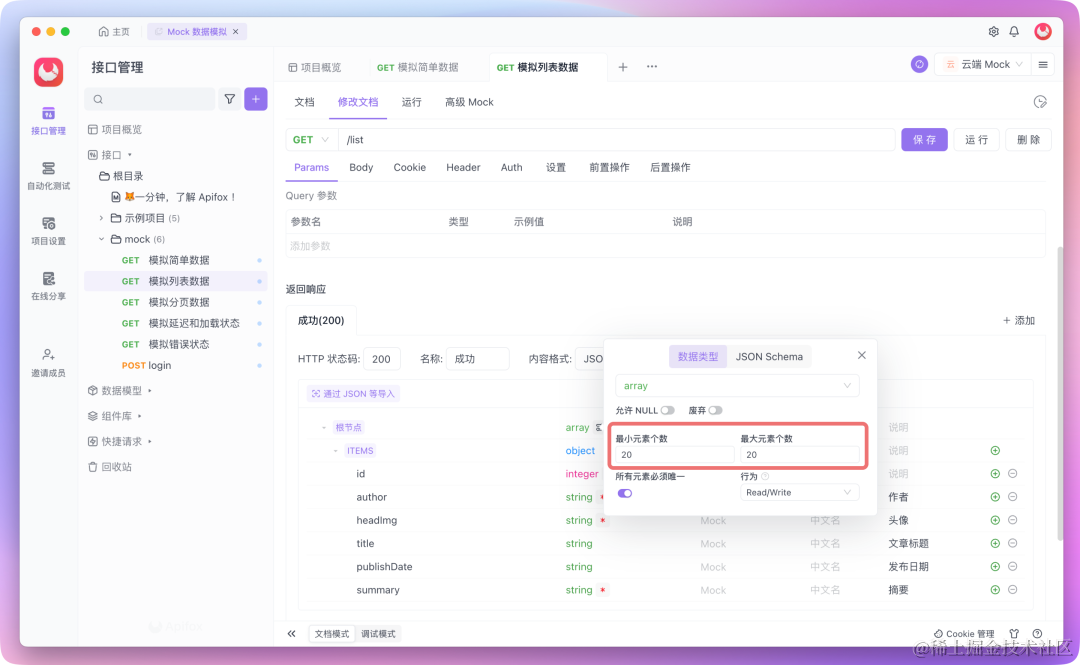Add a field after the author row

tap(995, 497)
